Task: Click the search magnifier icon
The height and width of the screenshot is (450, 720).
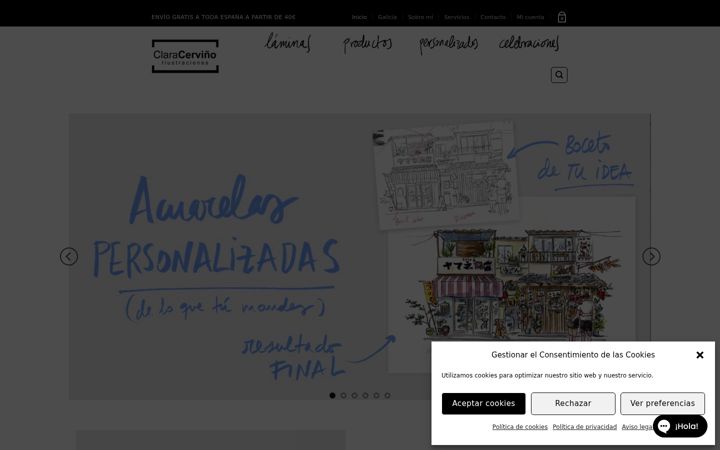Action: click(559, 75)
